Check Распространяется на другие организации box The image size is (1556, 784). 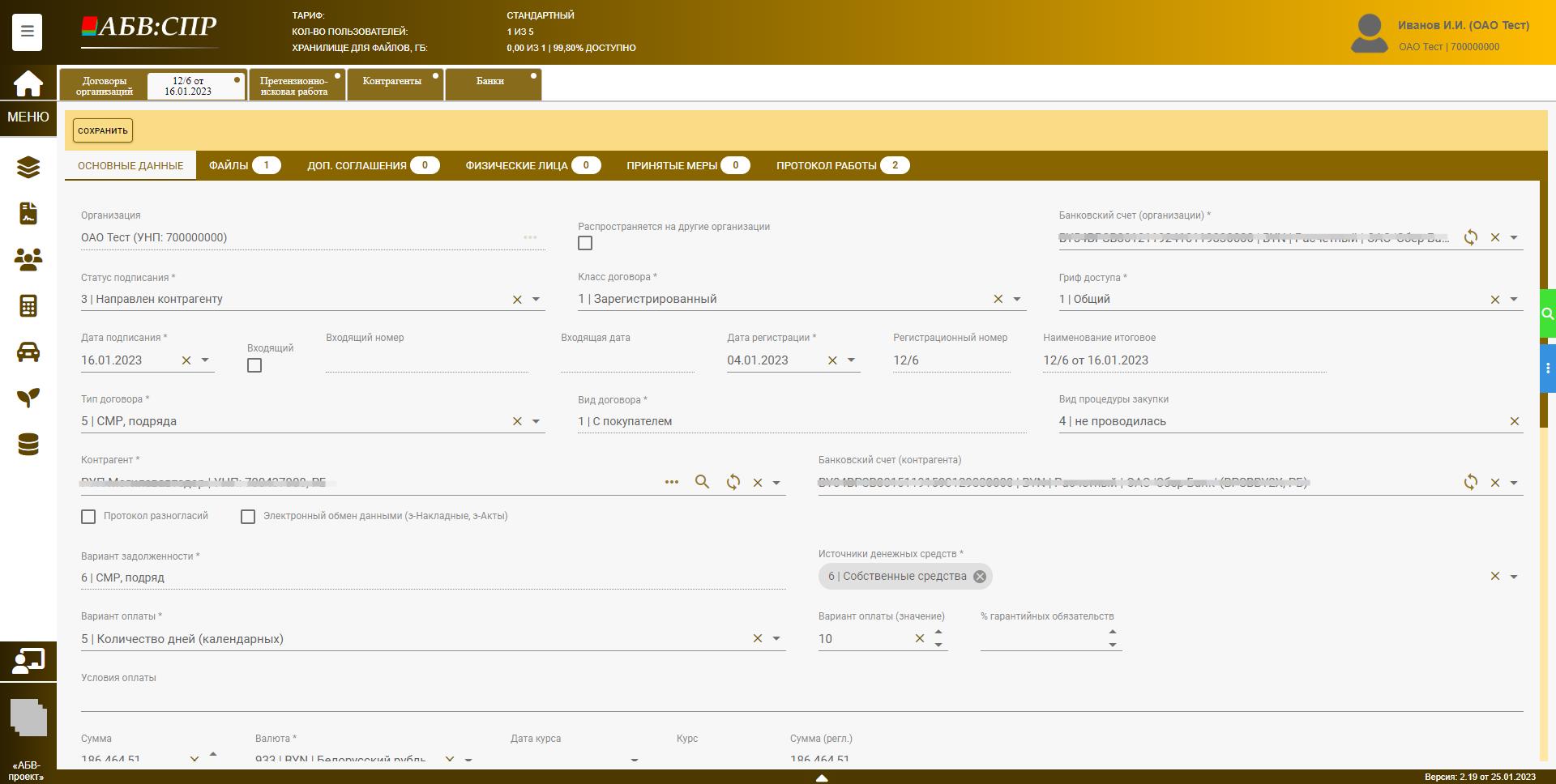(585, 243)
